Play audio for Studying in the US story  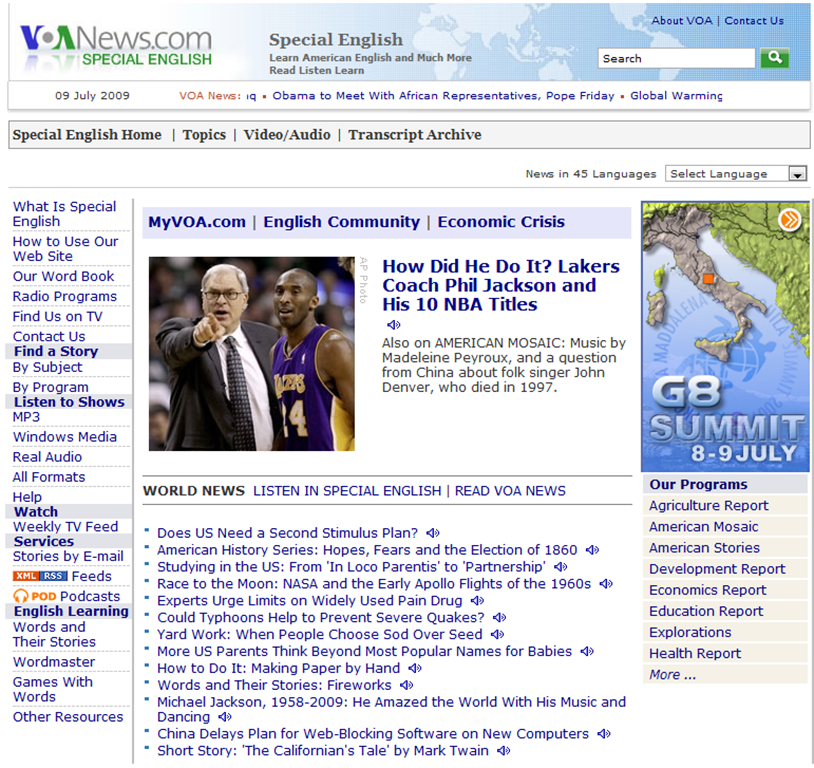561,567
